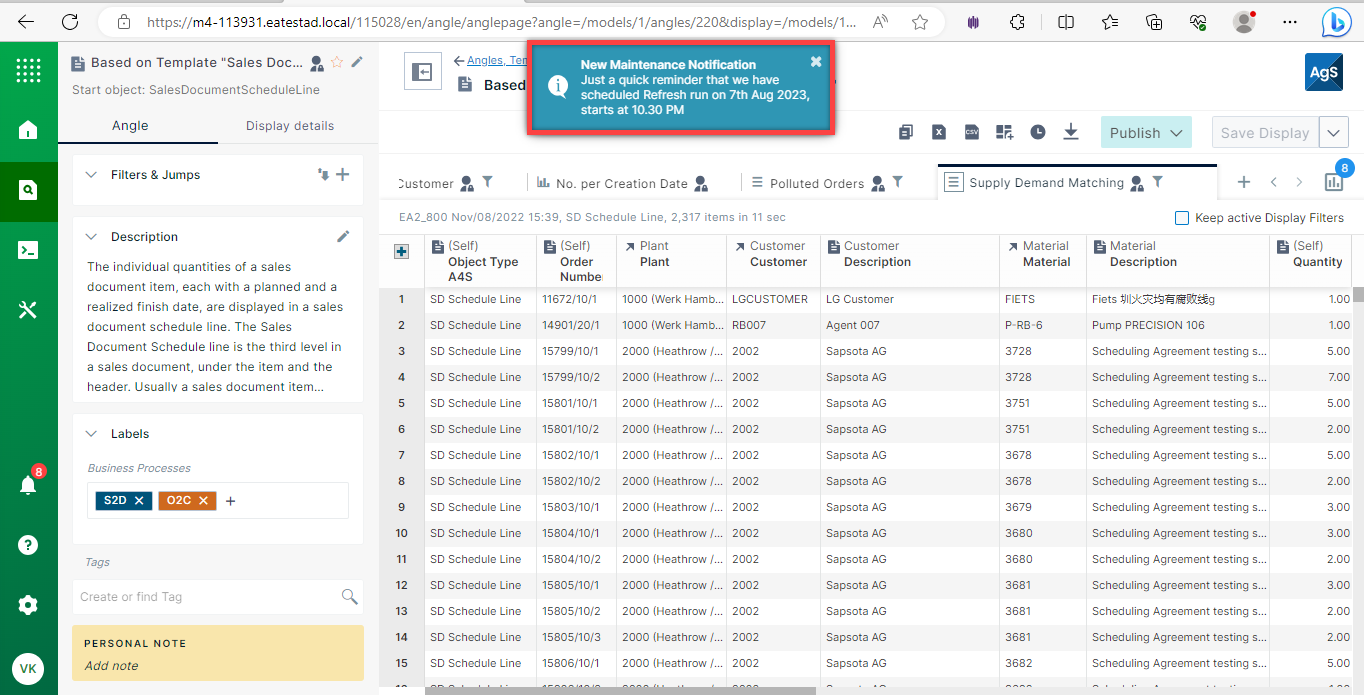
Task: Click the Save Display button
Action: coord(1265,133)
